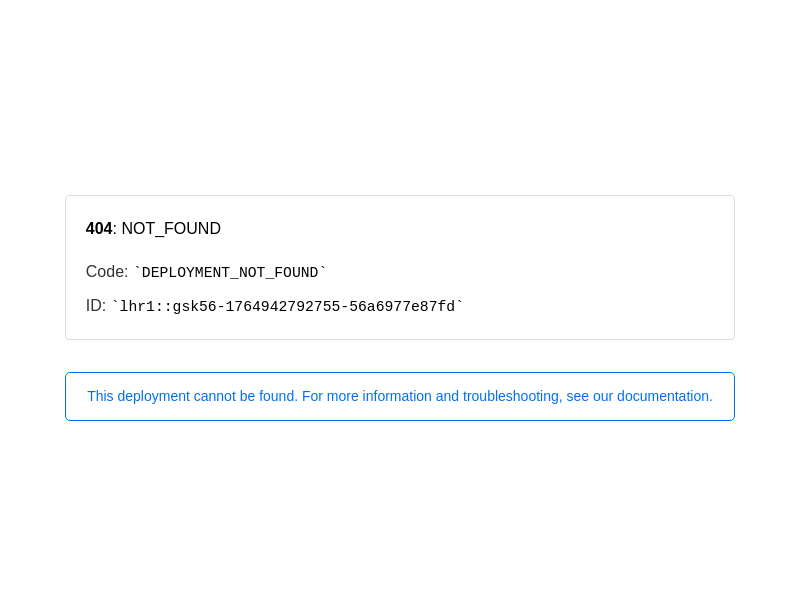The image size is (800, 600).
Task: Click the 'gsk56' segment of the ID
Action: [x=194, y=307]
